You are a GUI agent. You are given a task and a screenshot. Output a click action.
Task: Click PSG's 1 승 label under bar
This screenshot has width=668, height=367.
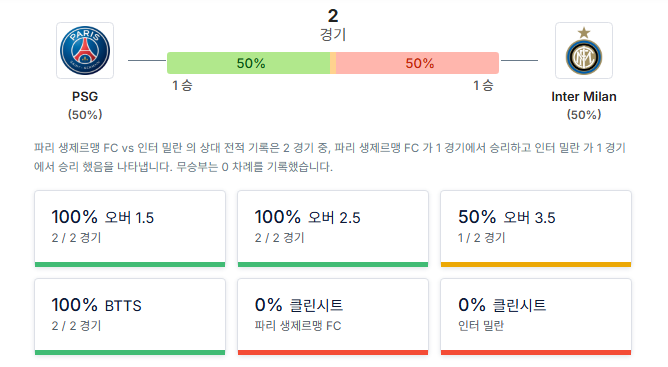coord(182,86)
